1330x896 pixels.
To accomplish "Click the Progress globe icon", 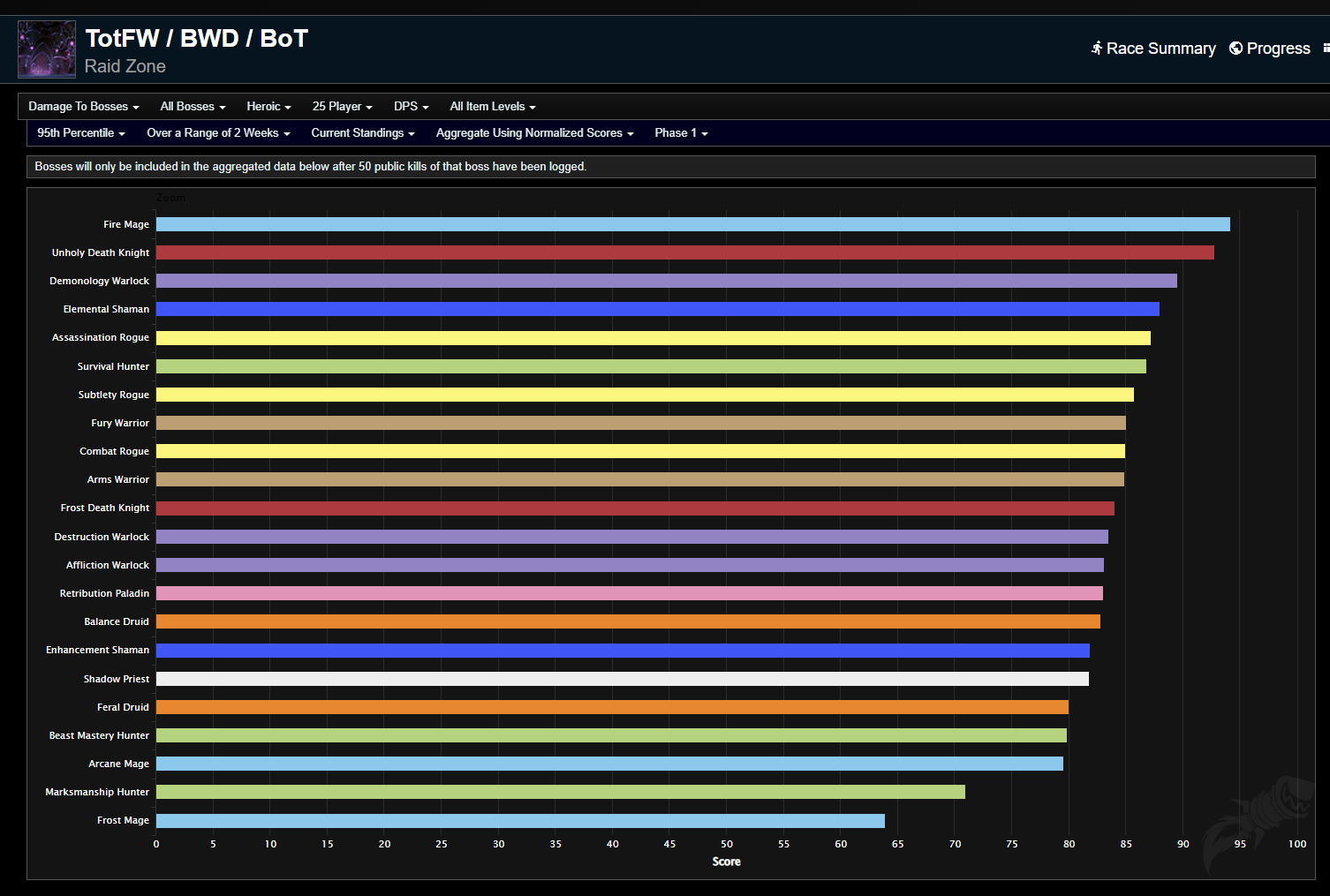I will [x=1236, y=48].
